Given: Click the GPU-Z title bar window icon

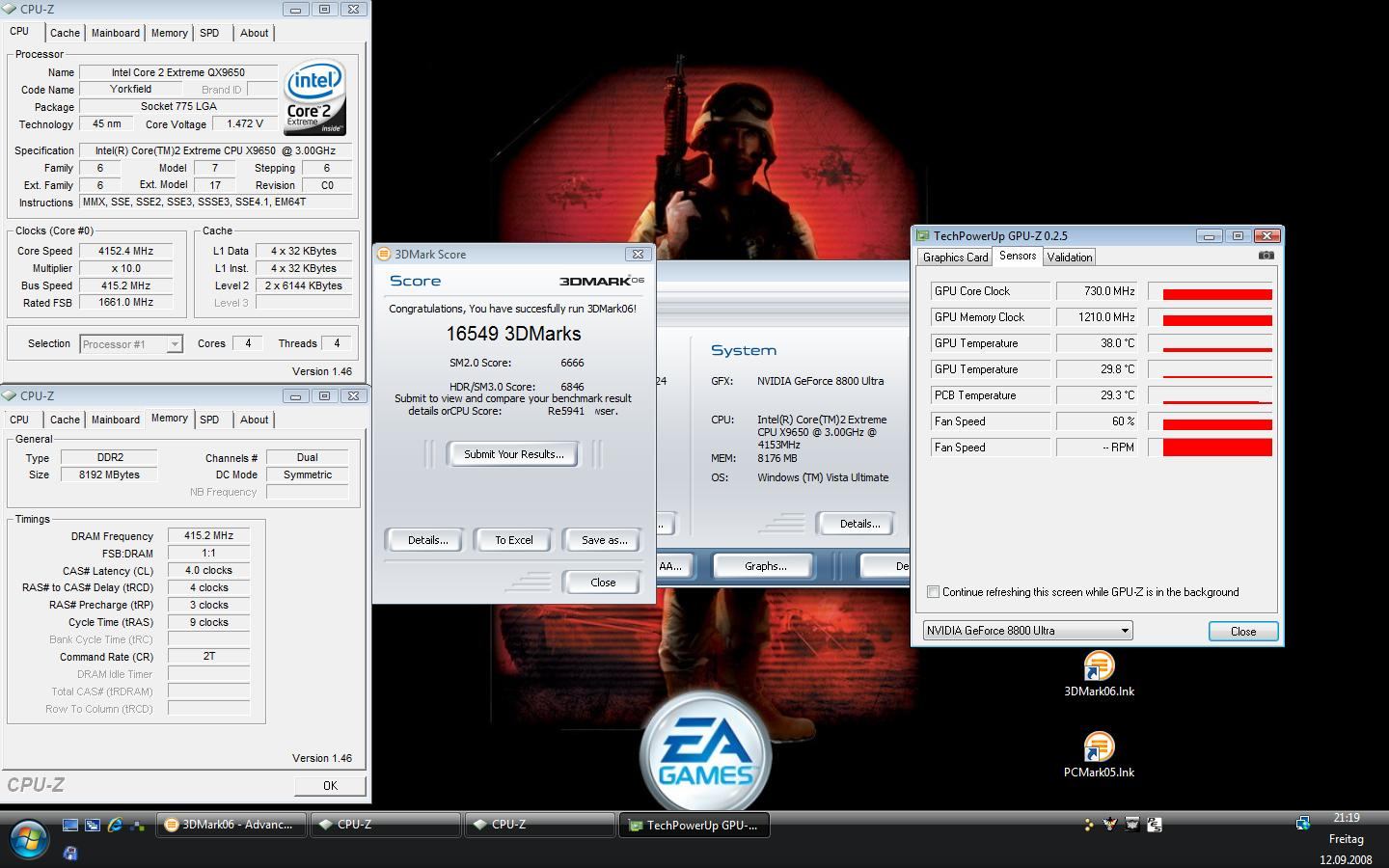Looking at the screenshot, I should [923, 235].
